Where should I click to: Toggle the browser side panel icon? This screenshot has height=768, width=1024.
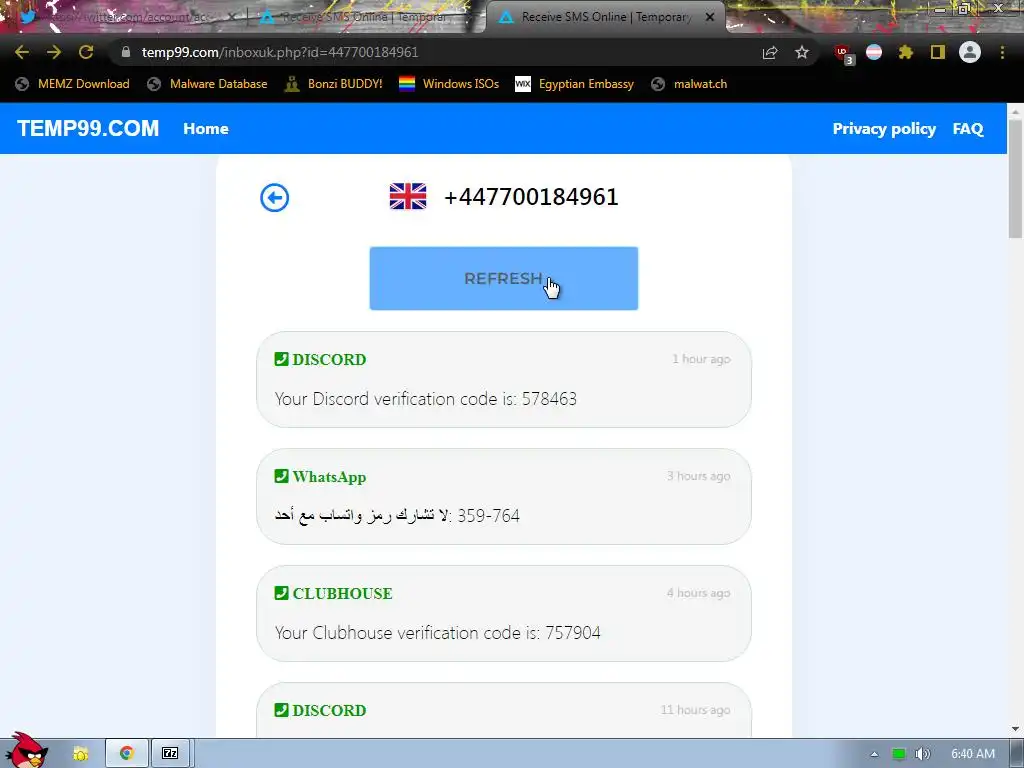938,52
